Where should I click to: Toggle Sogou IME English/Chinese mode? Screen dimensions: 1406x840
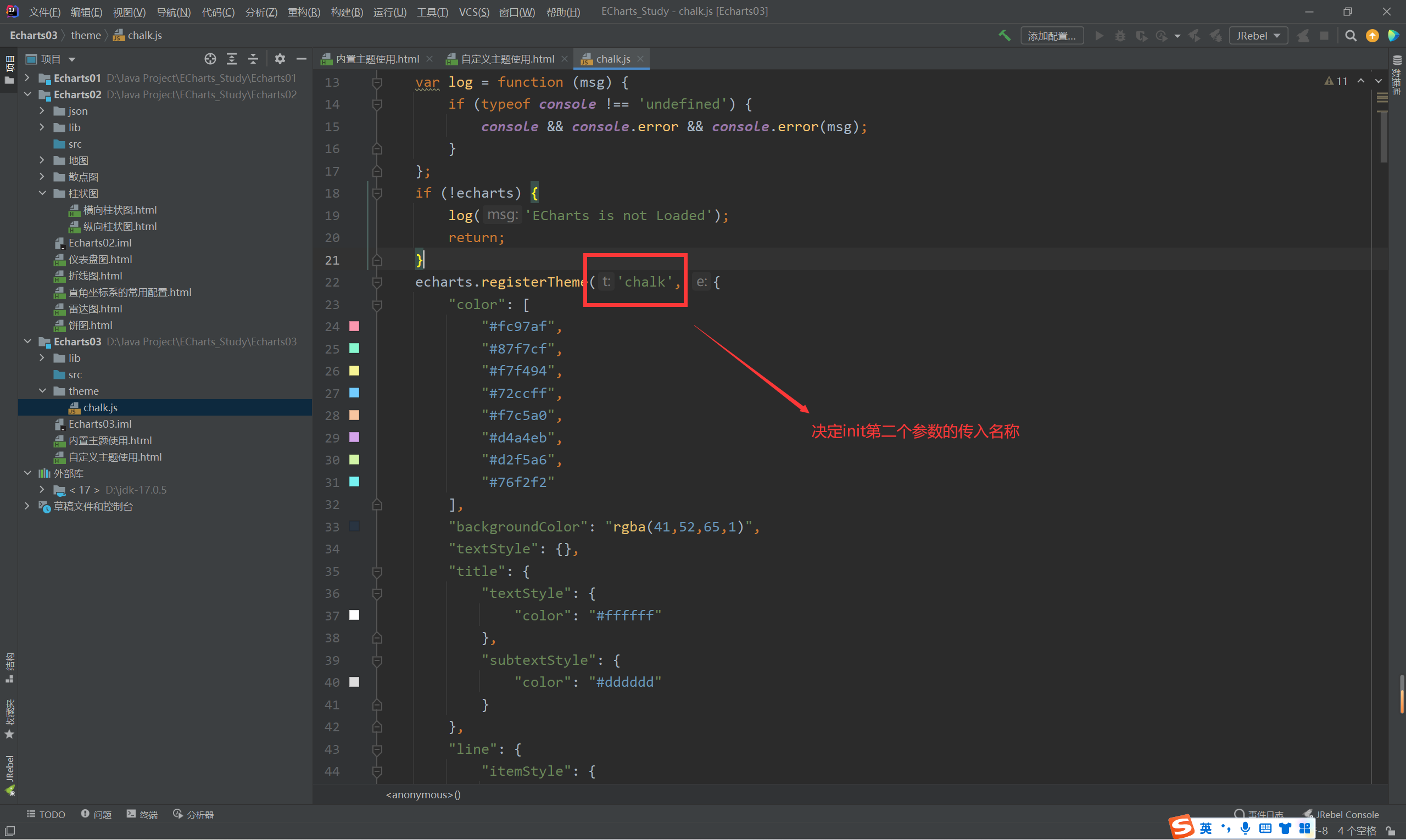click(1206, 828)
